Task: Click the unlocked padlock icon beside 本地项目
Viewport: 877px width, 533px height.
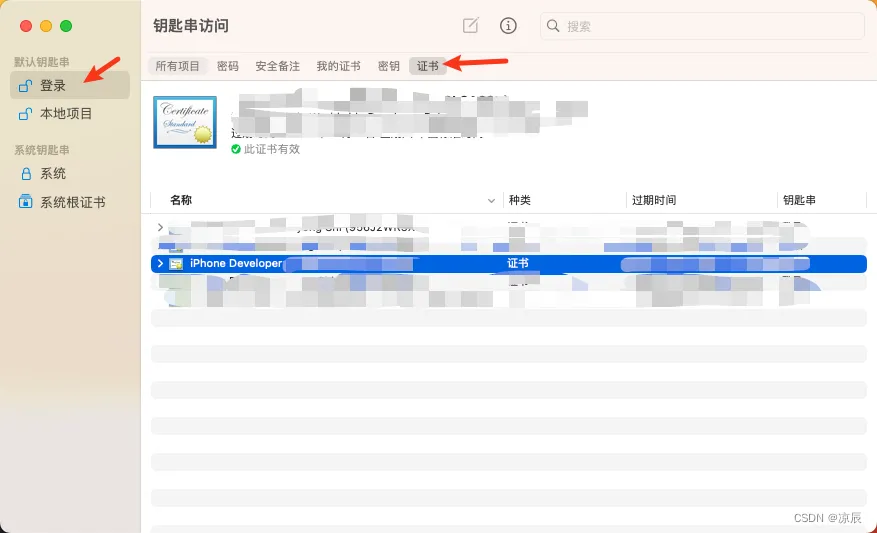Action: 25,114
